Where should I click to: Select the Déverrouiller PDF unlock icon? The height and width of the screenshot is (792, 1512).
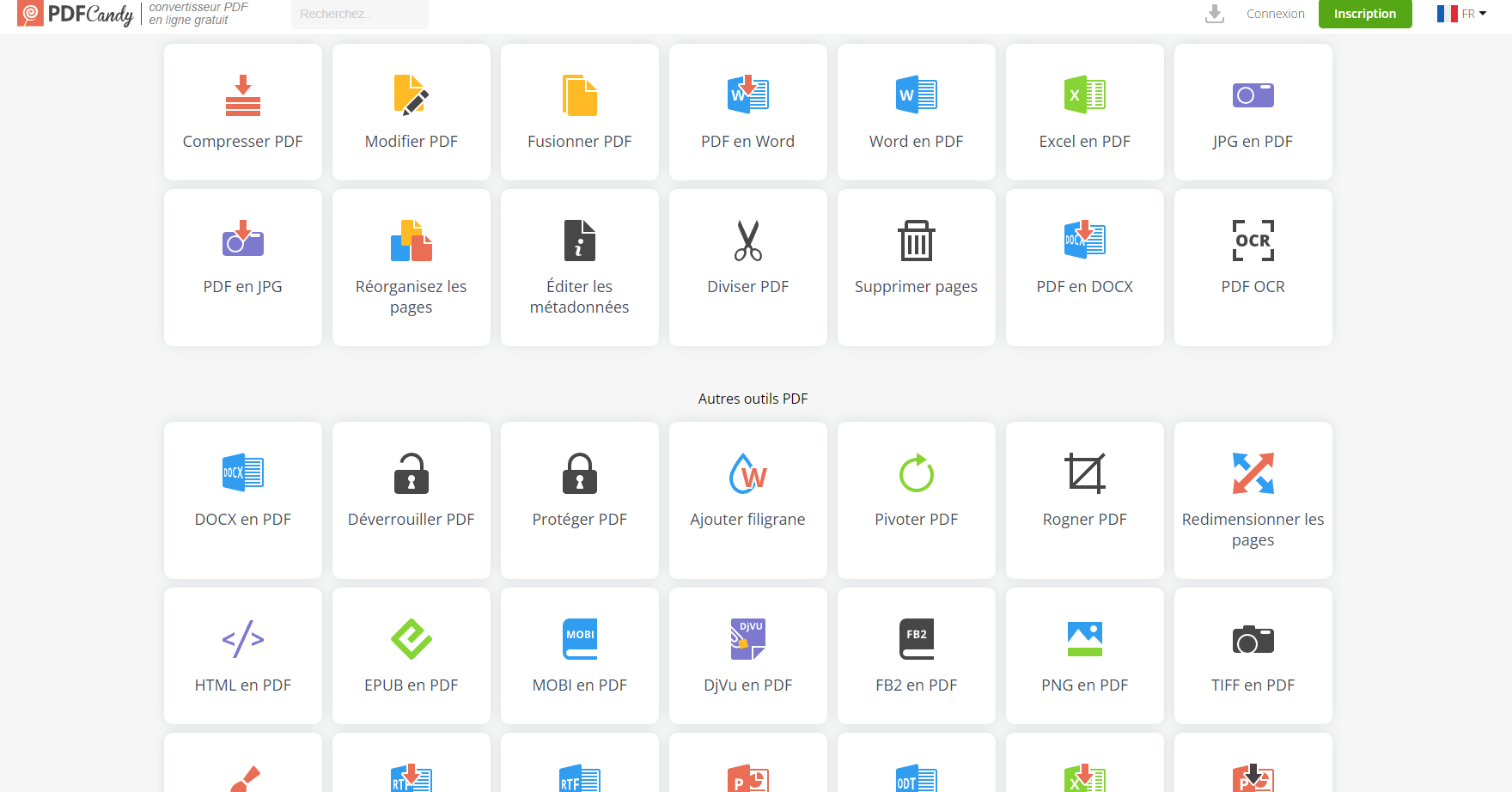tap(411, 473)
